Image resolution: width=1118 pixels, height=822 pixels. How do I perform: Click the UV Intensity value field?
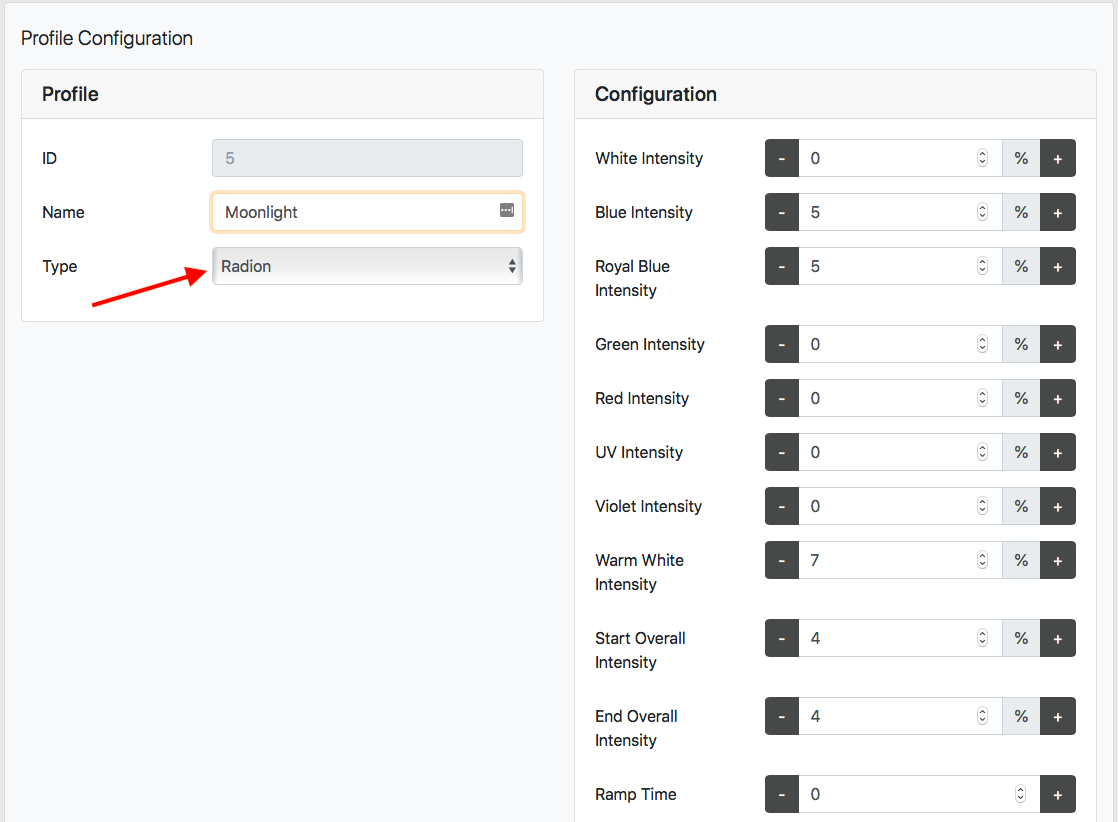[901, 453]
